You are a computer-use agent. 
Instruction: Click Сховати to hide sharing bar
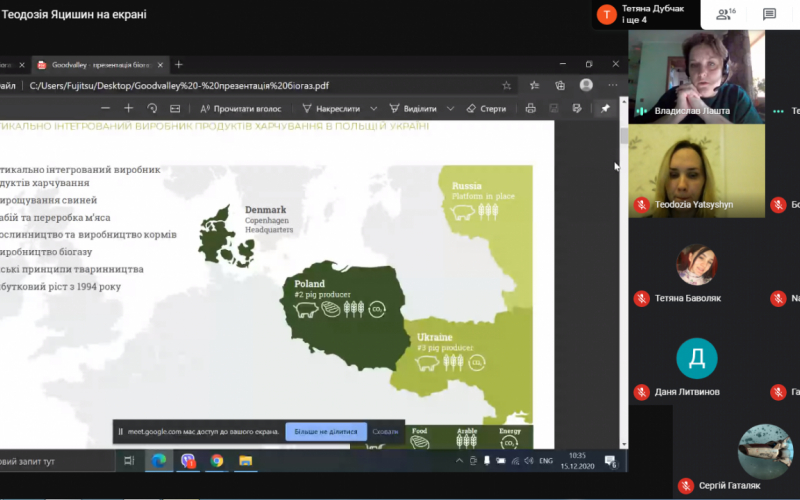point(385,432)
